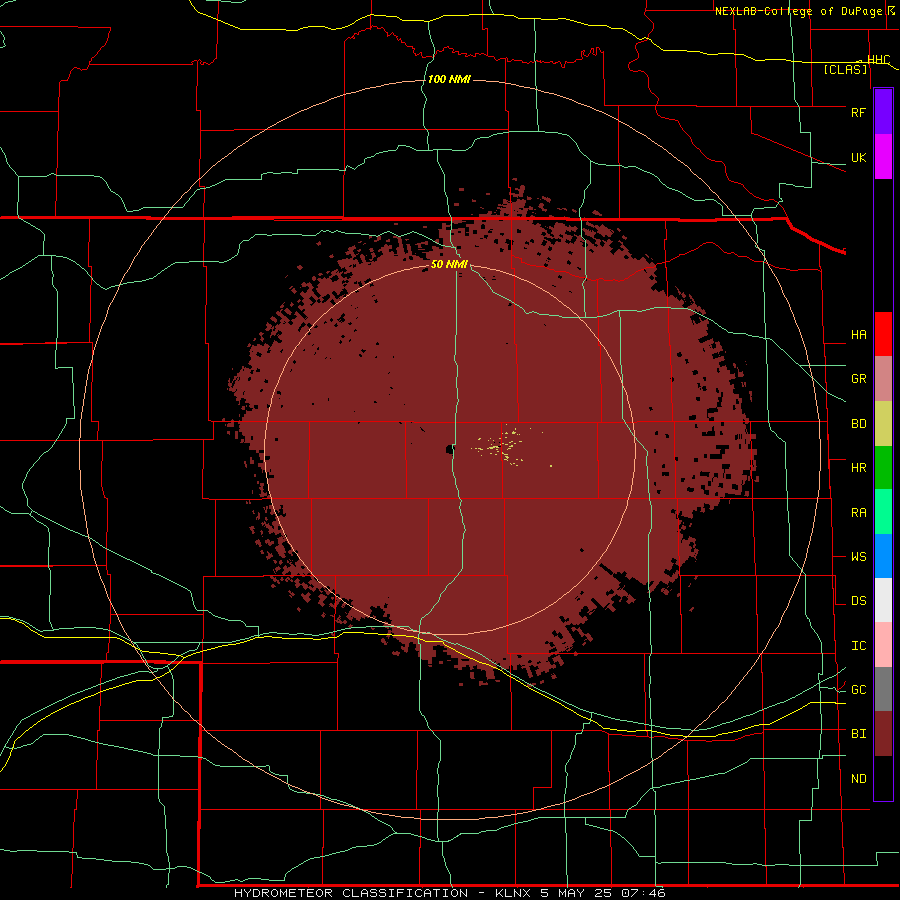Click the HYDROMETEOR CLASSIFICATION caption text

pyautogui.click(x=351, y=893)
